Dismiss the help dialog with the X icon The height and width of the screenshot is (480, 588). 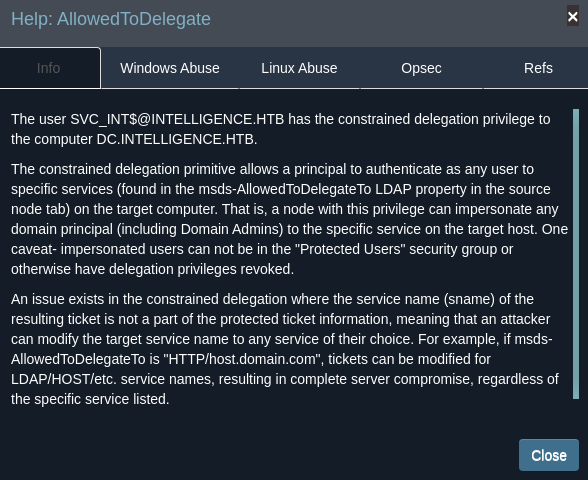(x=573, y=16)
